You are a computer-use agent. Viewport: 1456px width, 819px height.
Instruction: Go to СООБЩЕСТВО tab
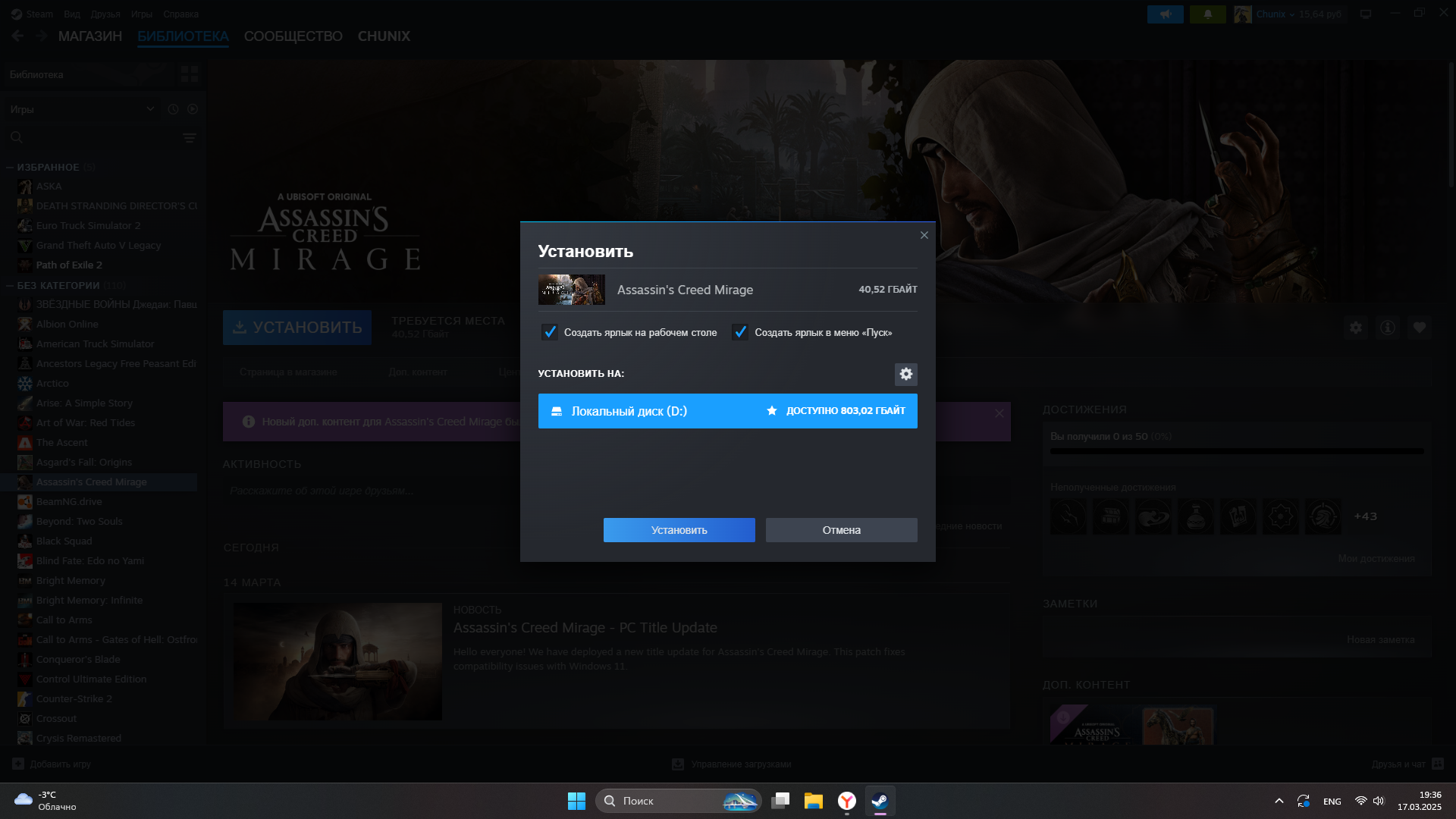coord(293,36)
